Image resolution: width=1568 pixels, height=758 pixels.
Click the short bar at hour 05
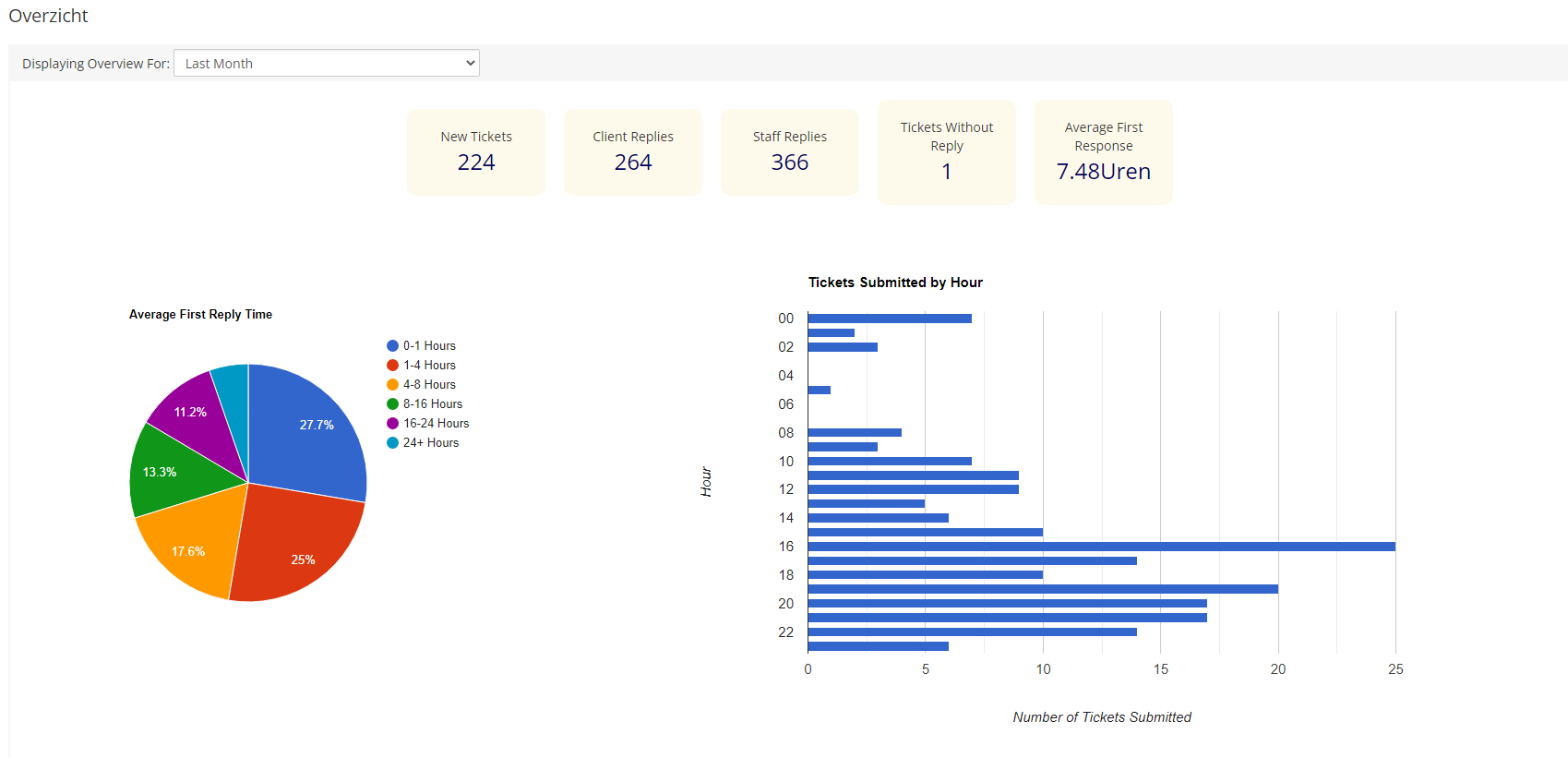pyautogui.click(x=819, y=390)
